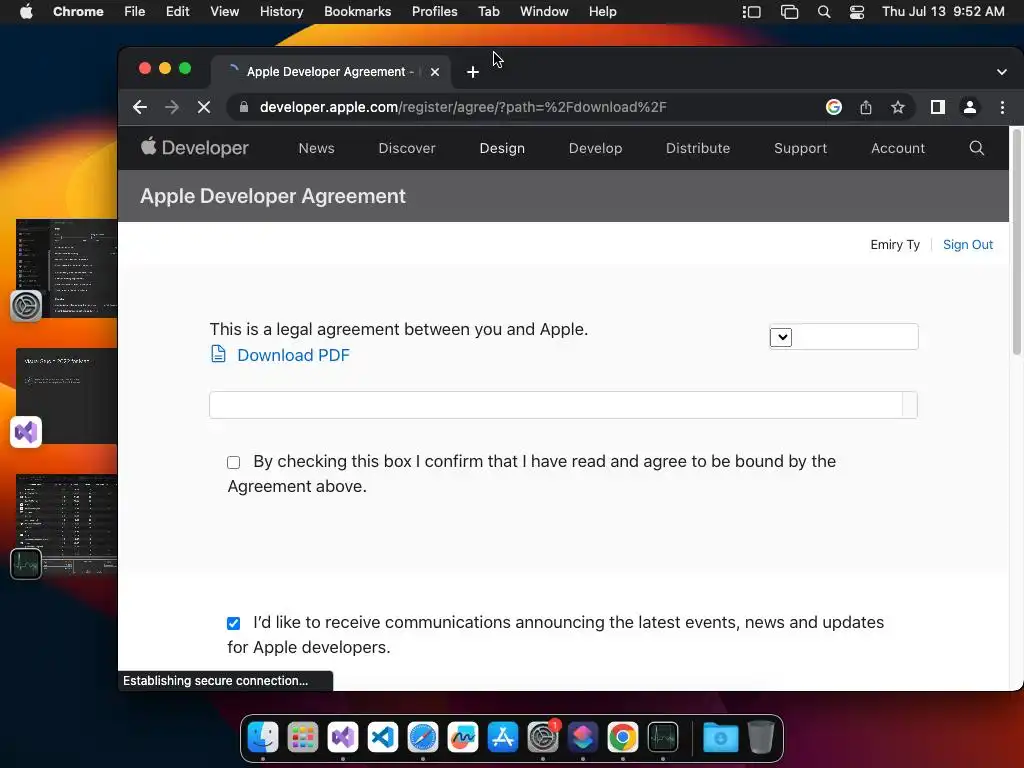Open Chrome's three-dot menu
This screenshot has width=1024, height=768.
click(x=1002, y=107)
